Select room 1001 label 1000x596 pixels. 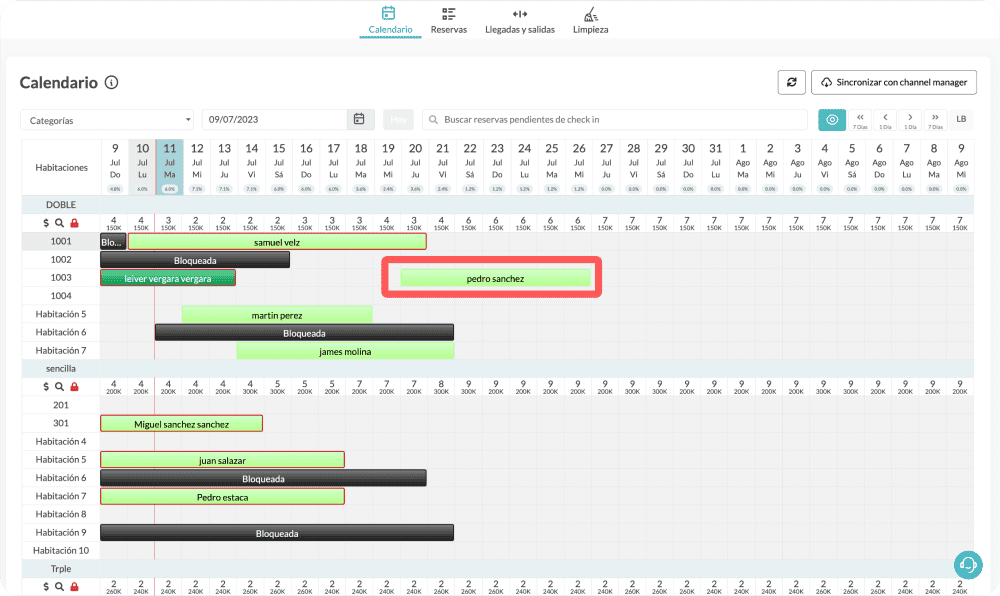pos(61,241)
